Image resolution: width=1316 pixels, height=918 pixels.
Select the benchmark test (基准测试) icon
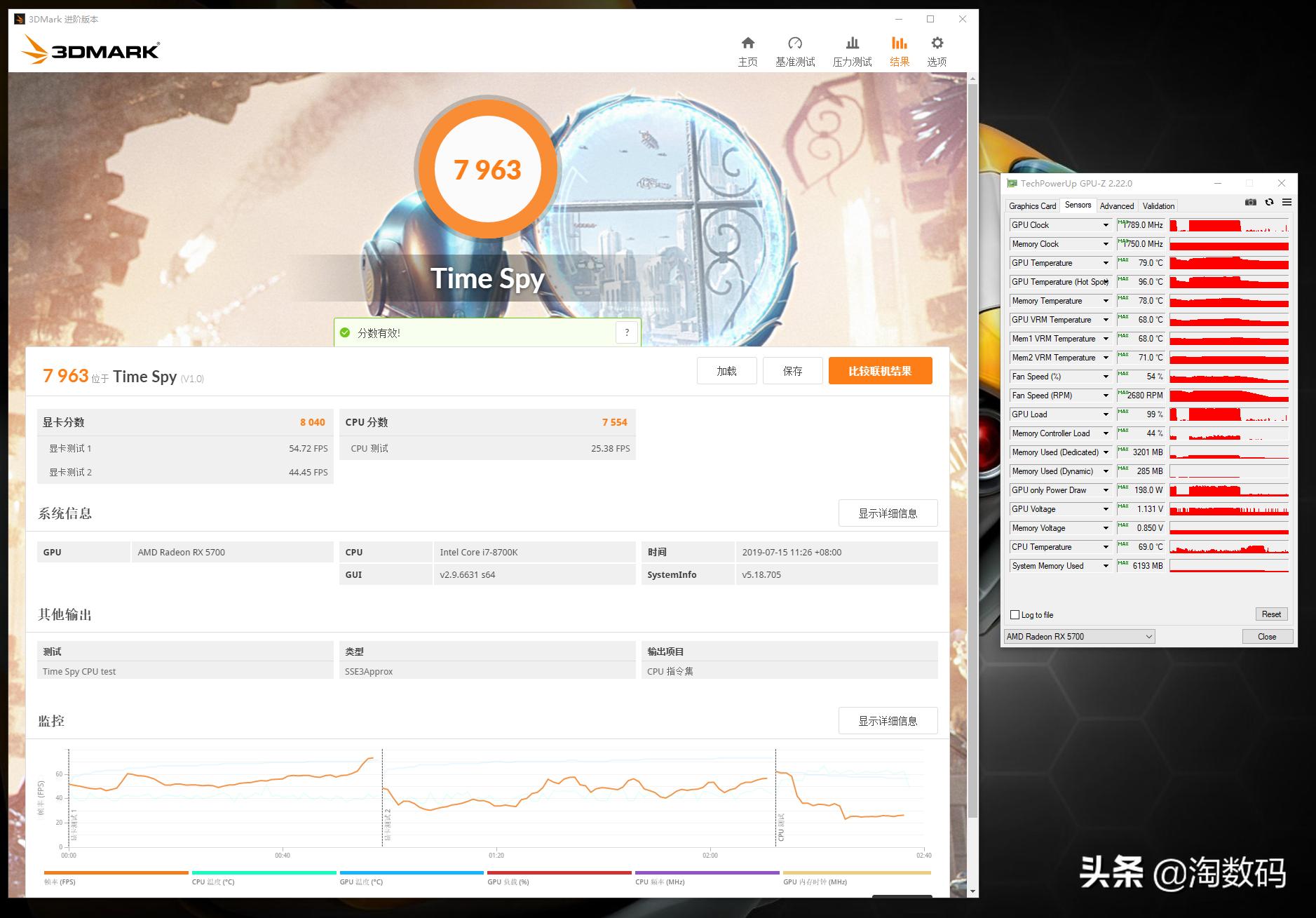pos(796,43)
